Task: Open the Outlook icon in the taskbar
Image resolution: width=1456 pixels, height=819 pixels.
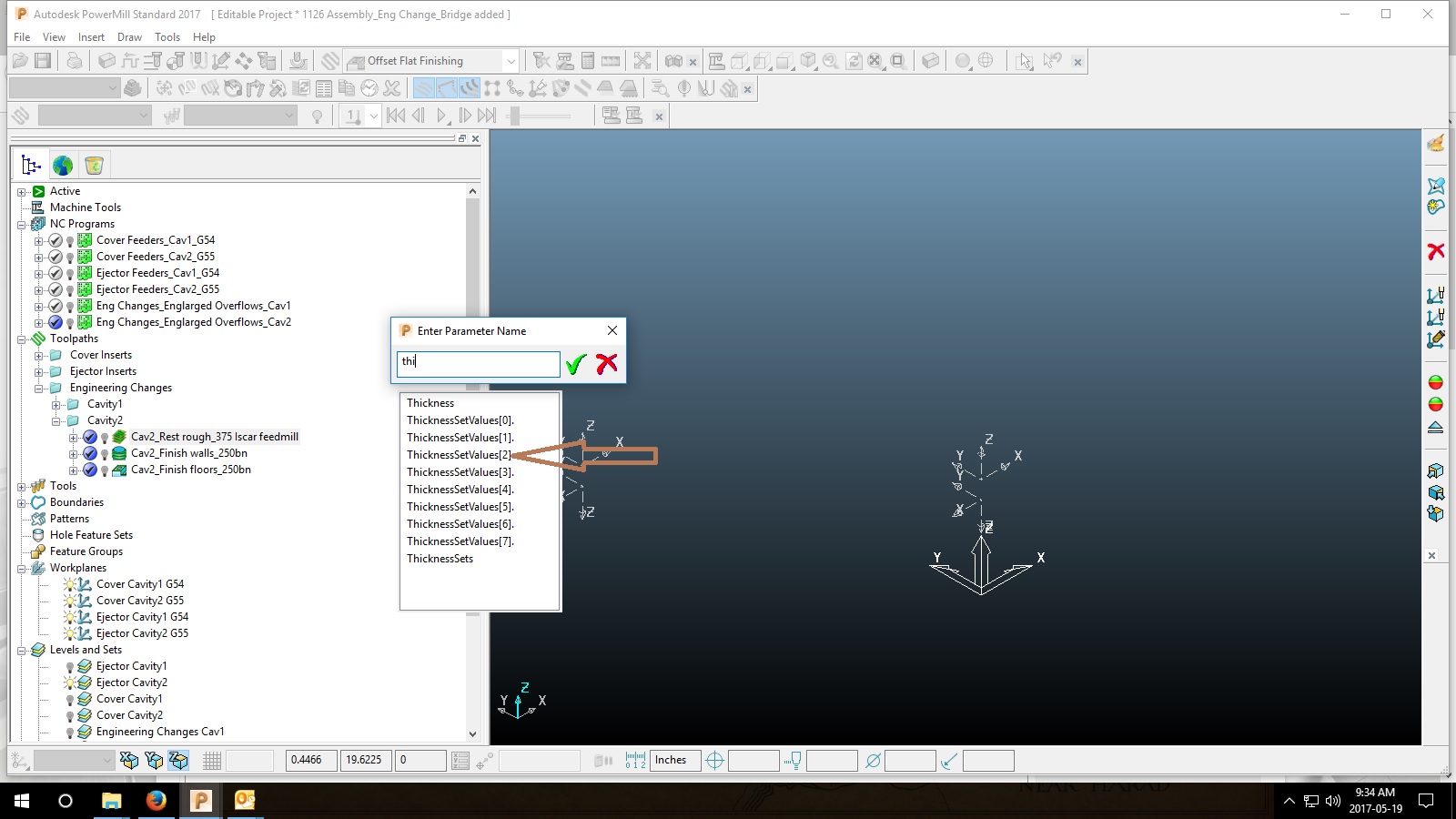Action: pos(243,801)
